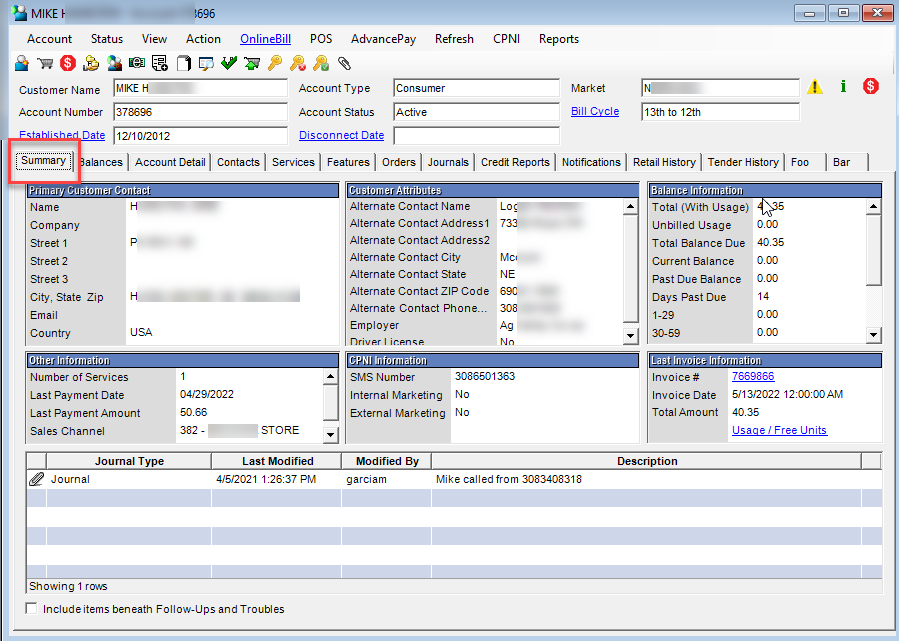Click the document with magnifier preview icon
The width and height of the screenshot is (899, 641).
click(206, 62)
